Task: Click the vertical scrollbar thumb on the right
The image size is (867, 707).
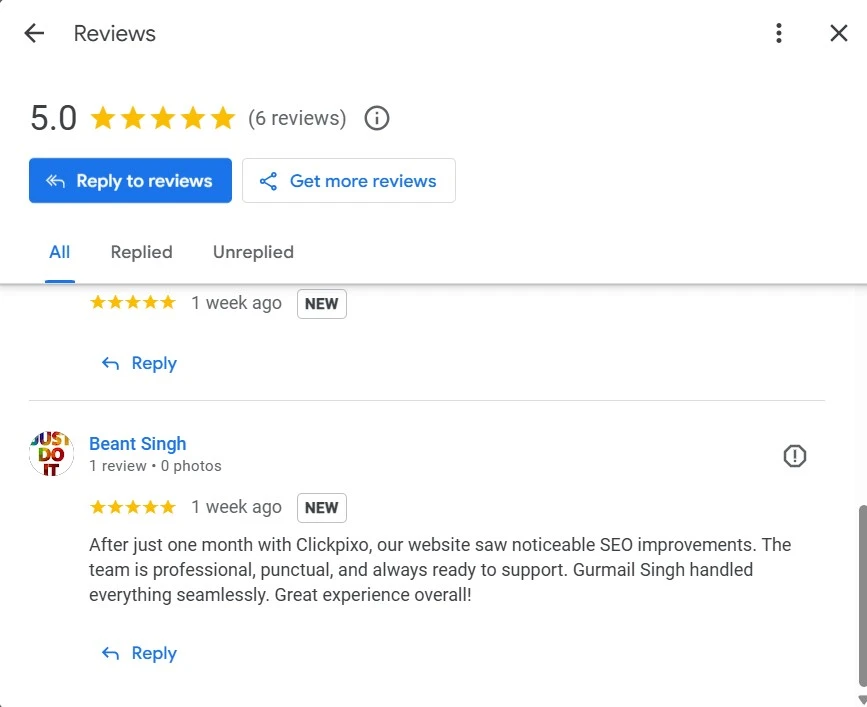Action: (x=862, y=595)
